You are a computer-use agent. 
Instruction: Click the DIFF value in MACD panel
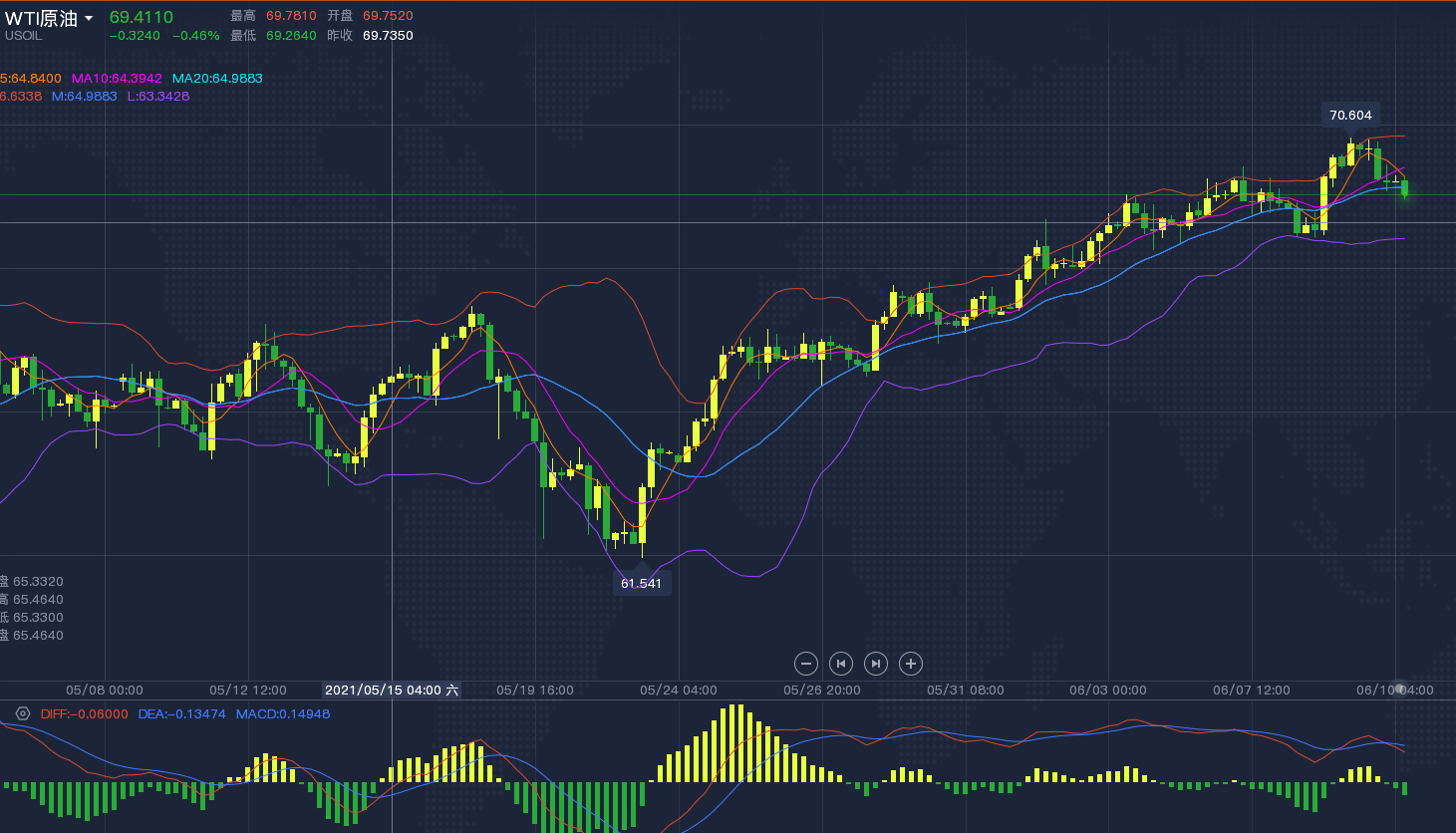[x=85, y=713]
